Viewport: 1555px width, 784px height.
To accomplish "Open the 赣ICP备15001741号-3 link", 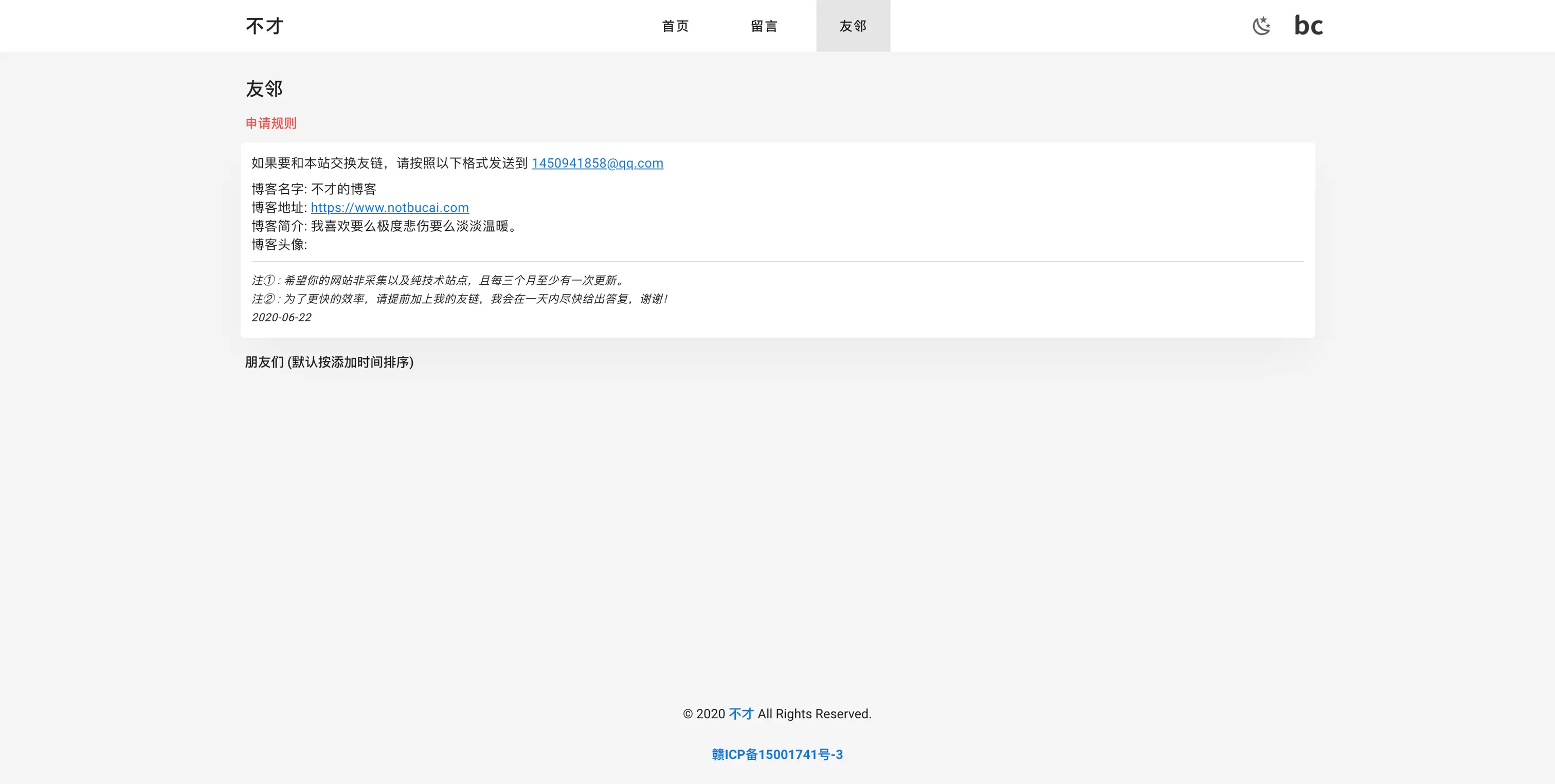I will click(777, 754).
